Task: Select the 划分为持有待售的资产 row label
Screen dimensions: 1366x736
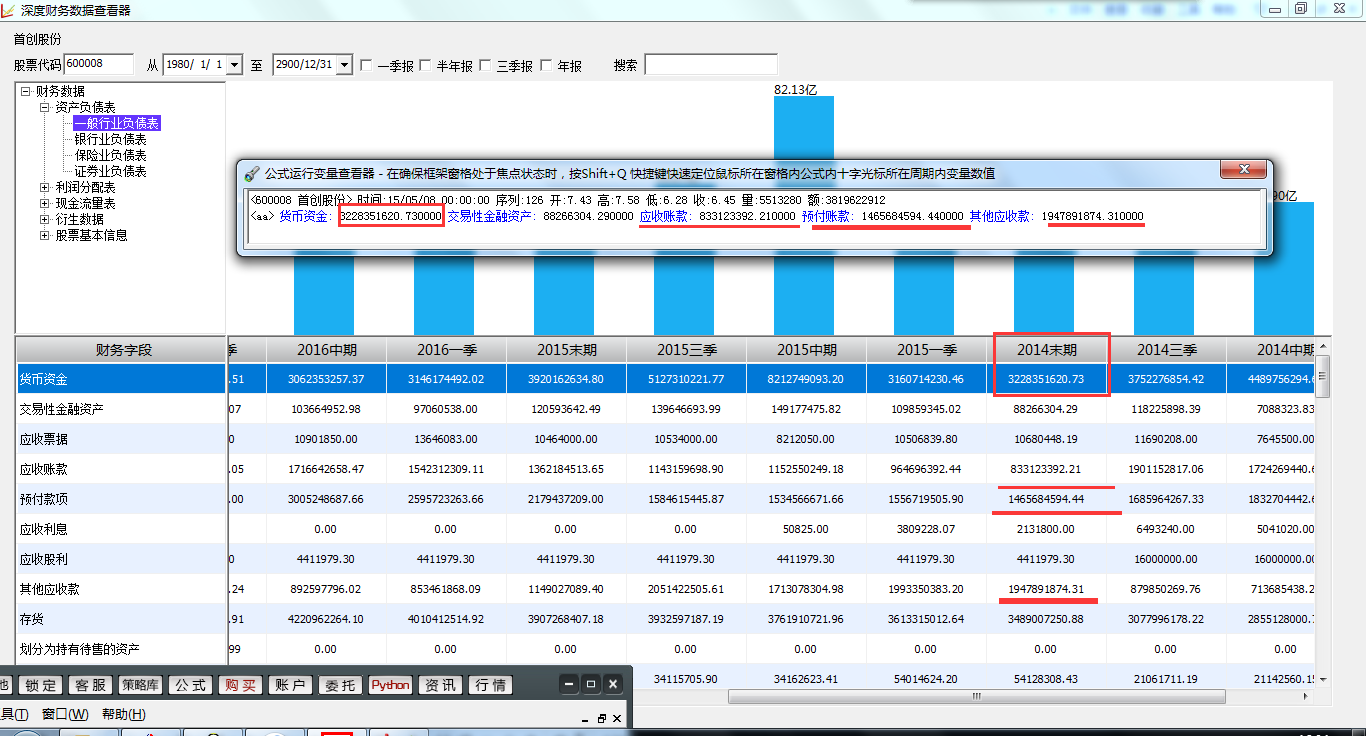Action: coord(122,649)
